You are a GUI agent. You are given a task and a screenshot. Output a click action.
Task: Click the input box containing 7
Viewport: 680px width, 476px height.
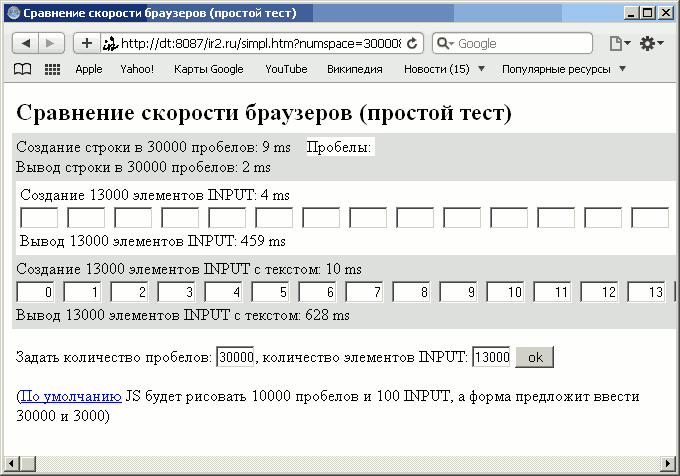pyautogui.click(x=364, y=292)
